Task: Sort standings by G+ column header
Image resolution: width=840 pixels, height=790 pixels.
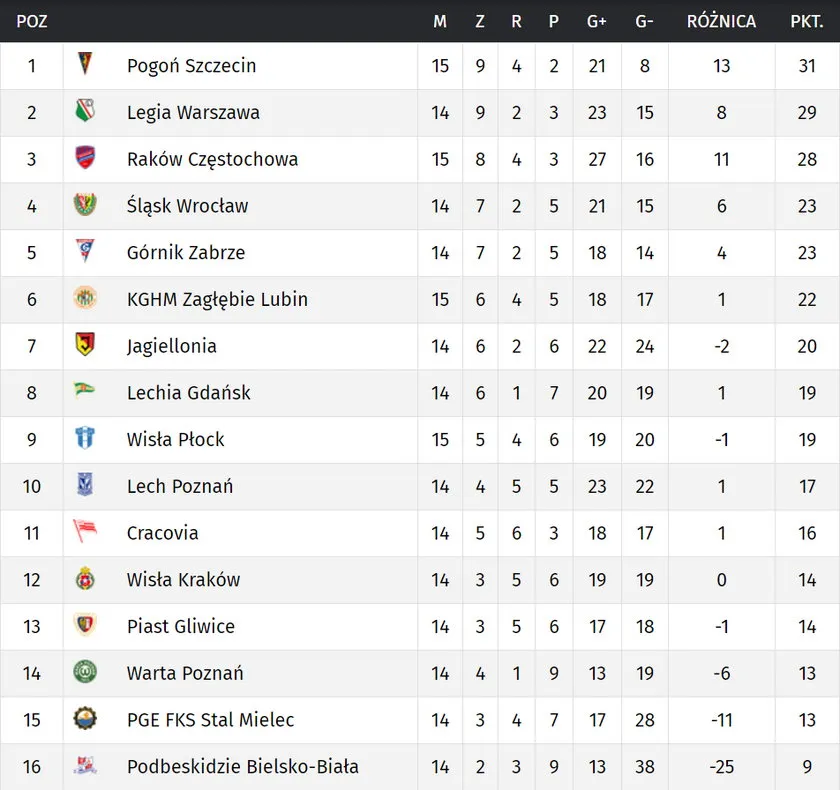Action: pos(597,21)
